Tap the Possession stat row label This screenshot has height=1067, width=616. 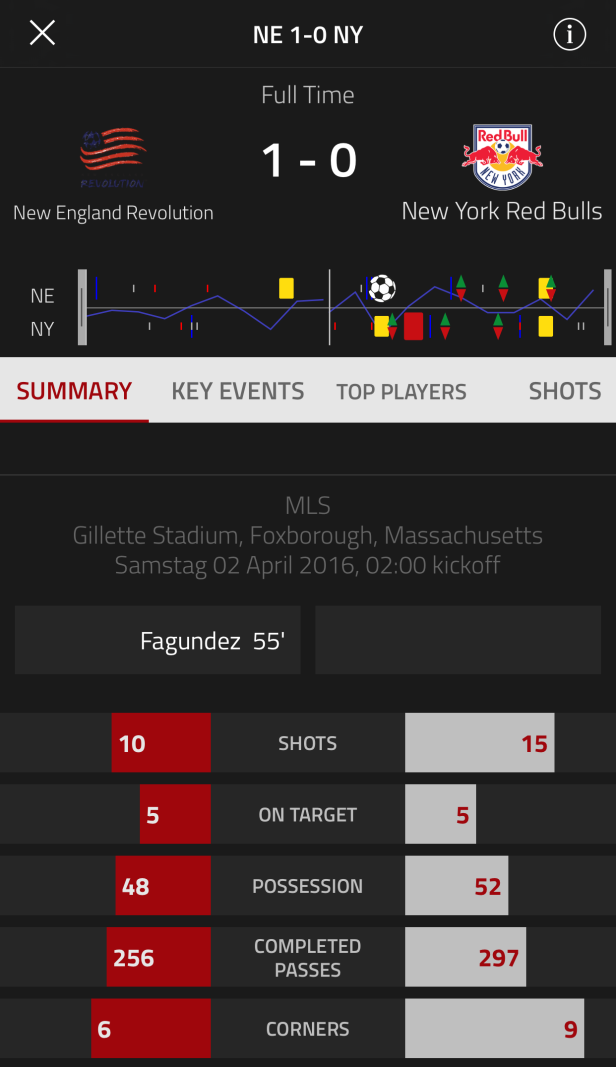[x=308, y=886]
